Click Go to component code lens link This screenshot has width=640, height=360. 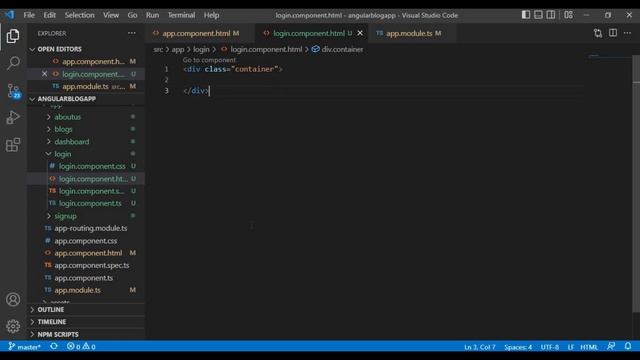coord(209,60)
